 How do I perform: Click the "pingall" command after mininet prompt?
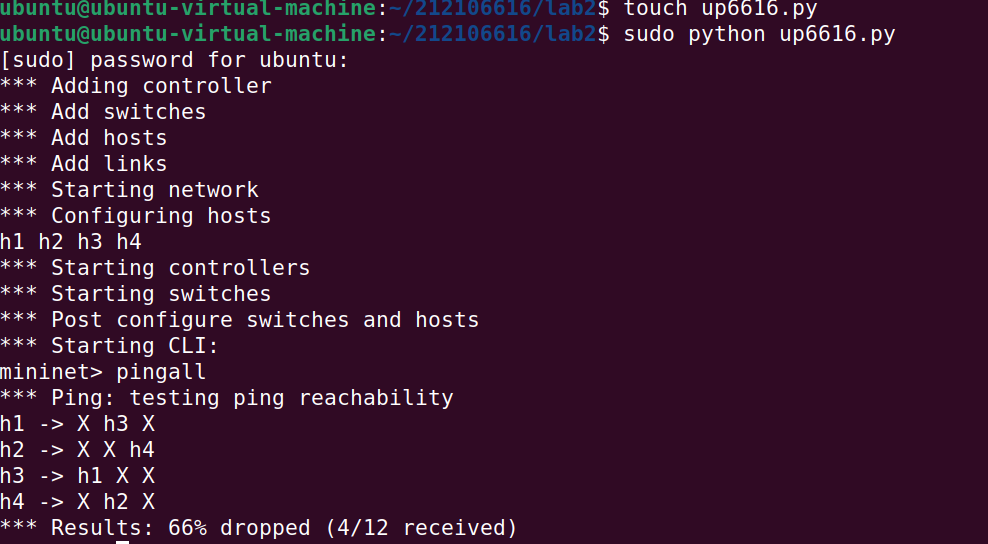point(161,372)
